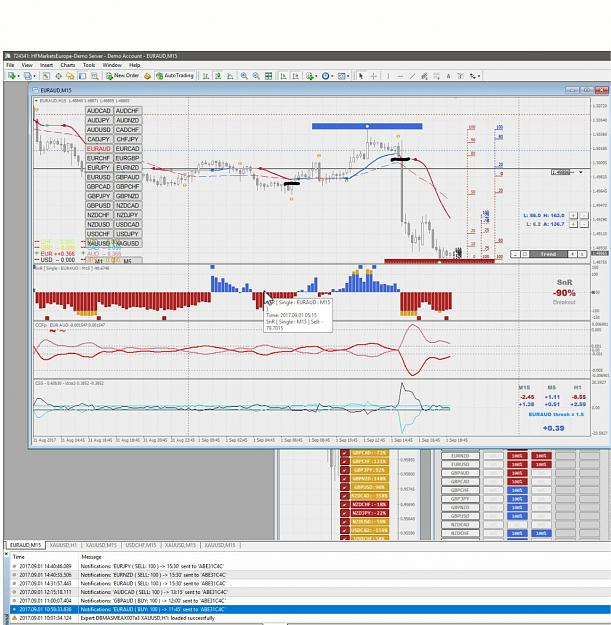Tile chart windows with the grid icon
Viewport: 611px width, 625px height.
[x=268, y=76]
